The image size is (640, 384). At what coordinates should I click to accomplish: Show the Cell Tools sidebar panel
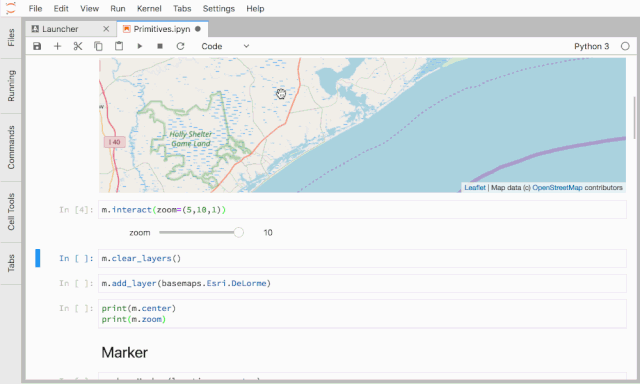coord(11,212)
